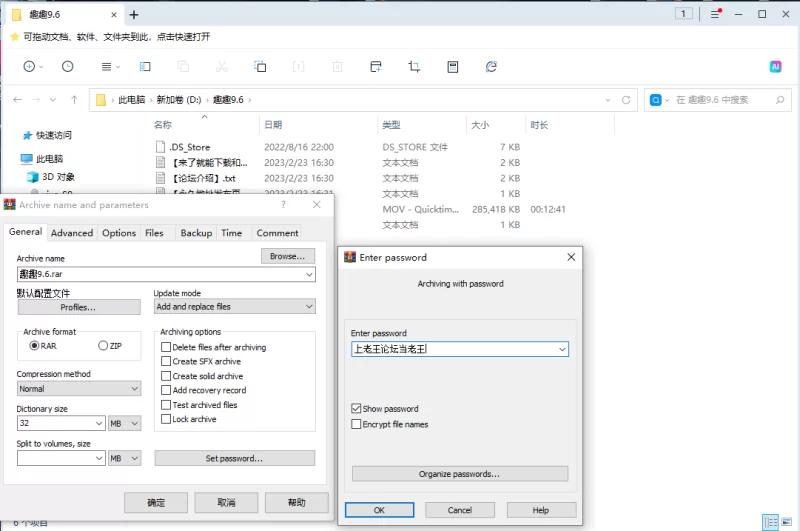
Task: Click the new window toolbar icon
Action: pos(376,66)
